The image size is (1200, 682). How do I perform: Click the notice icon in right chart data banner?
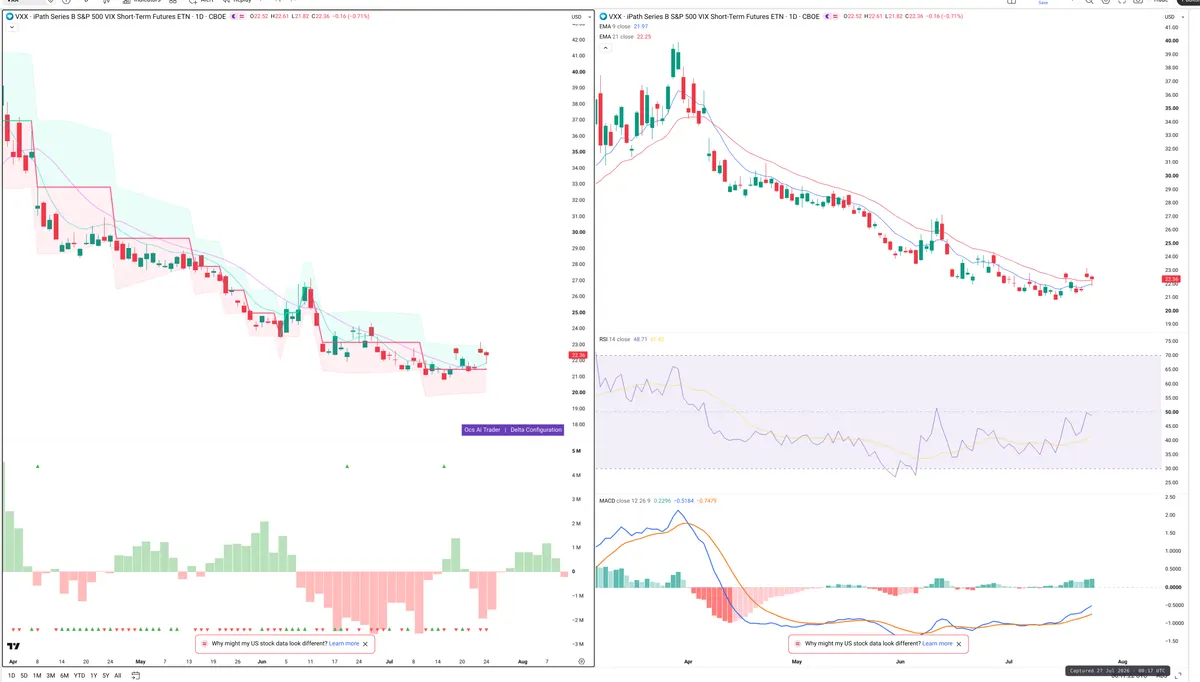(x=799, y=644)
